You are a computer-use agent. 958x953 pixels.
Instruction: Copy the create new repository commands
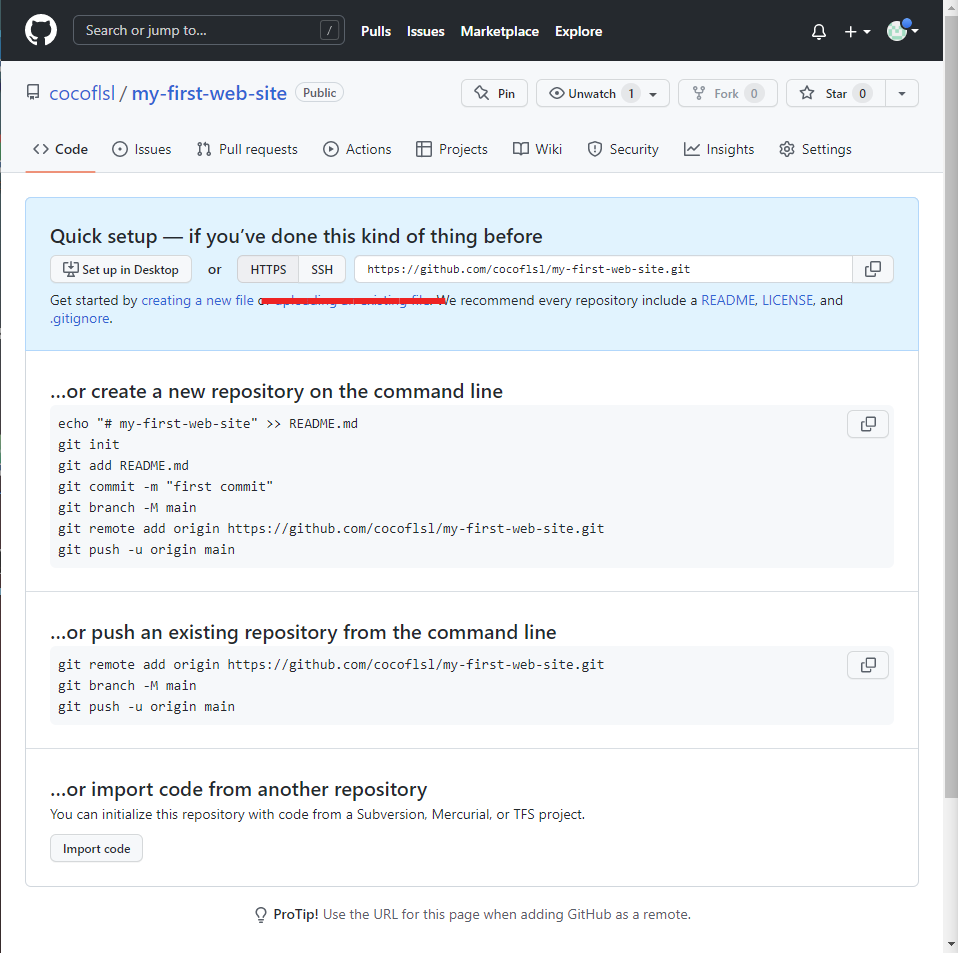click(x=868, y=424)
